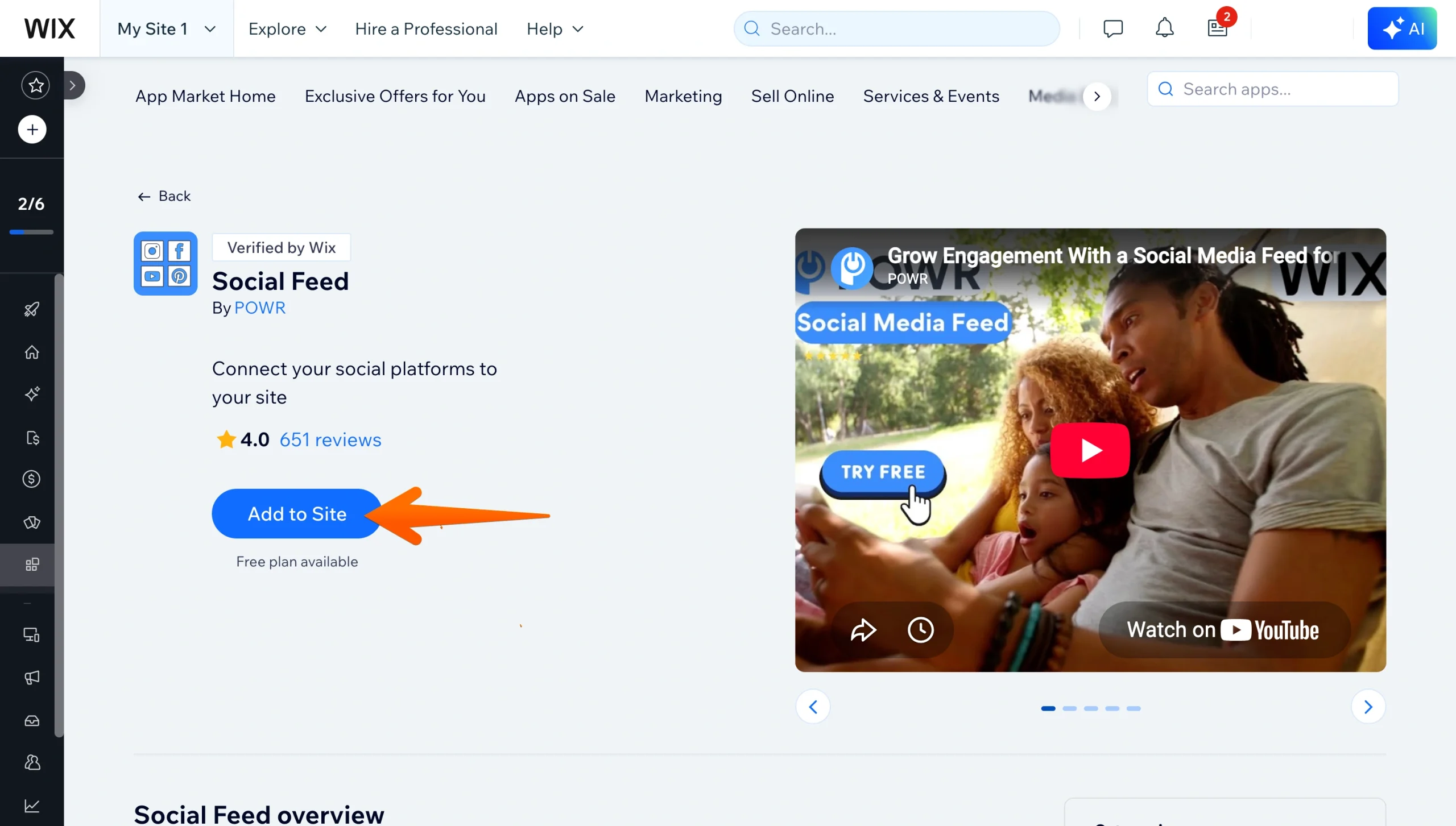
Task: Click the video title text
Action: [1113, 255]
